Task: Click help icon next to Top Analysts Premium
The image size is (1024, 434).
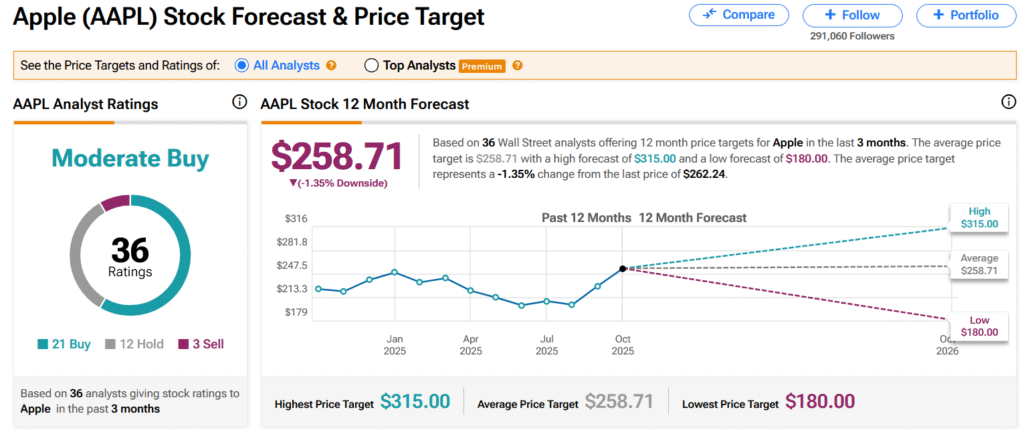Action: [517, 66]
